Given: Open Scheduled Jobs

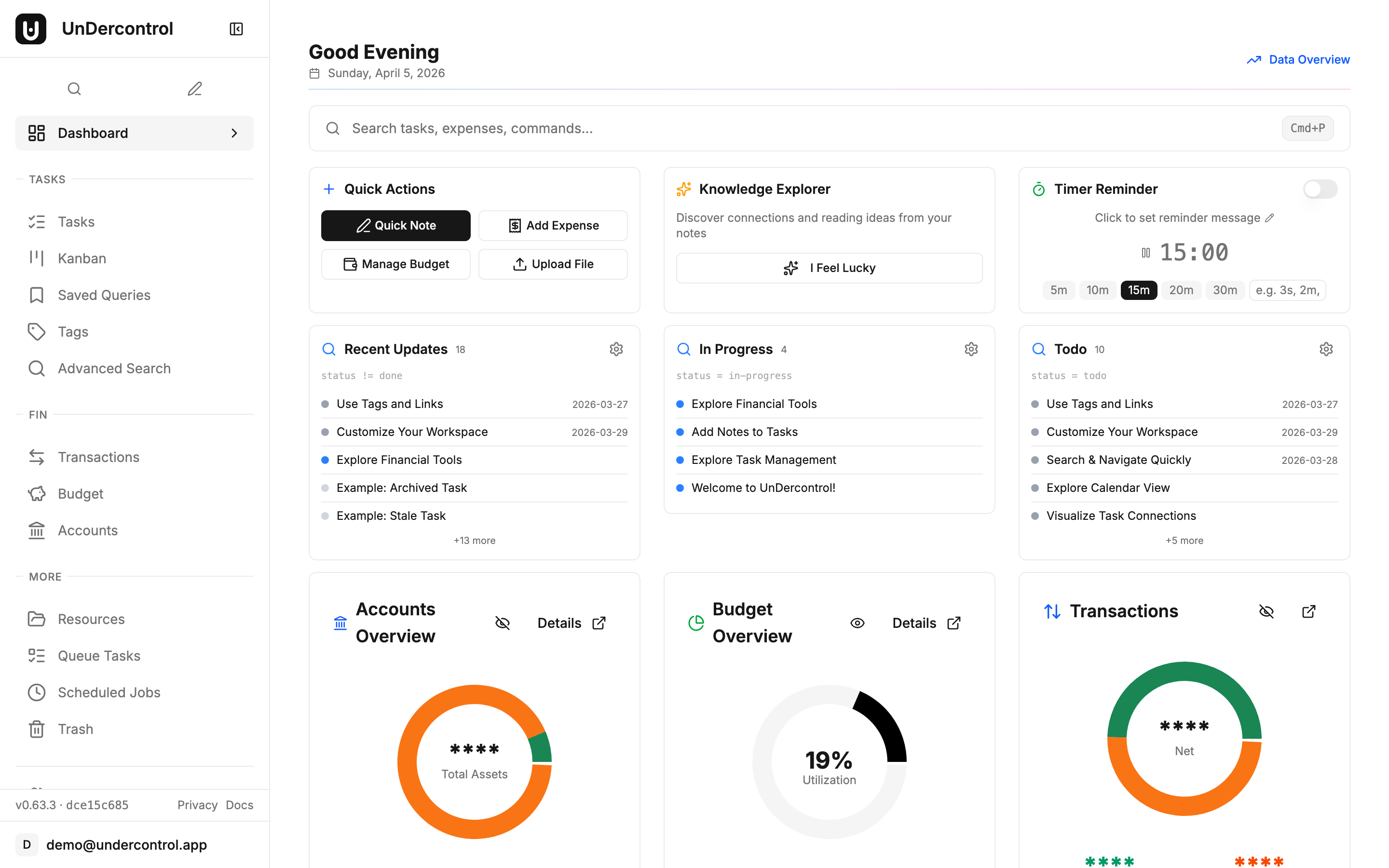Looking at the screenshot, I should click(x=109, y=692).
